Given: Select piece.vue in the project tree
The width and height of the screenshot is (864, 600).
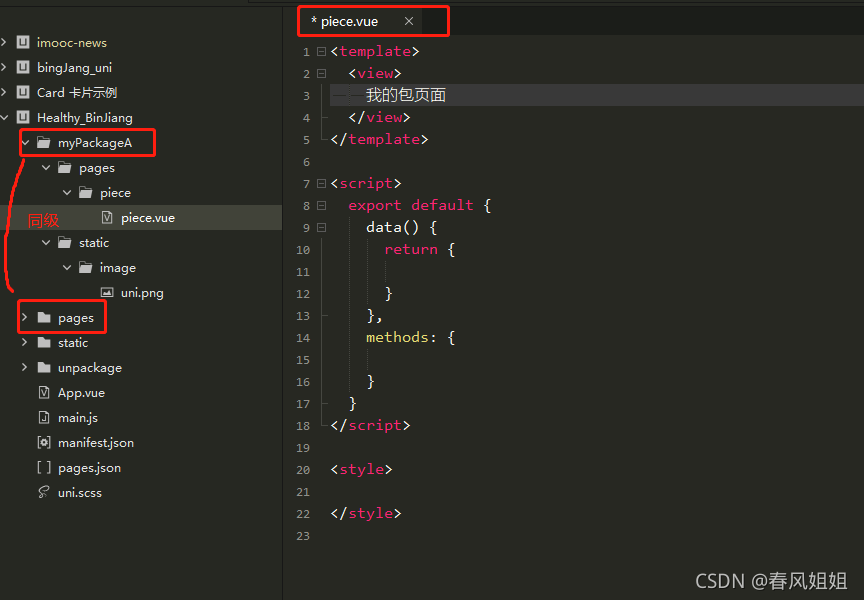Looking at the screenshot, I should (x=147, y=218).
